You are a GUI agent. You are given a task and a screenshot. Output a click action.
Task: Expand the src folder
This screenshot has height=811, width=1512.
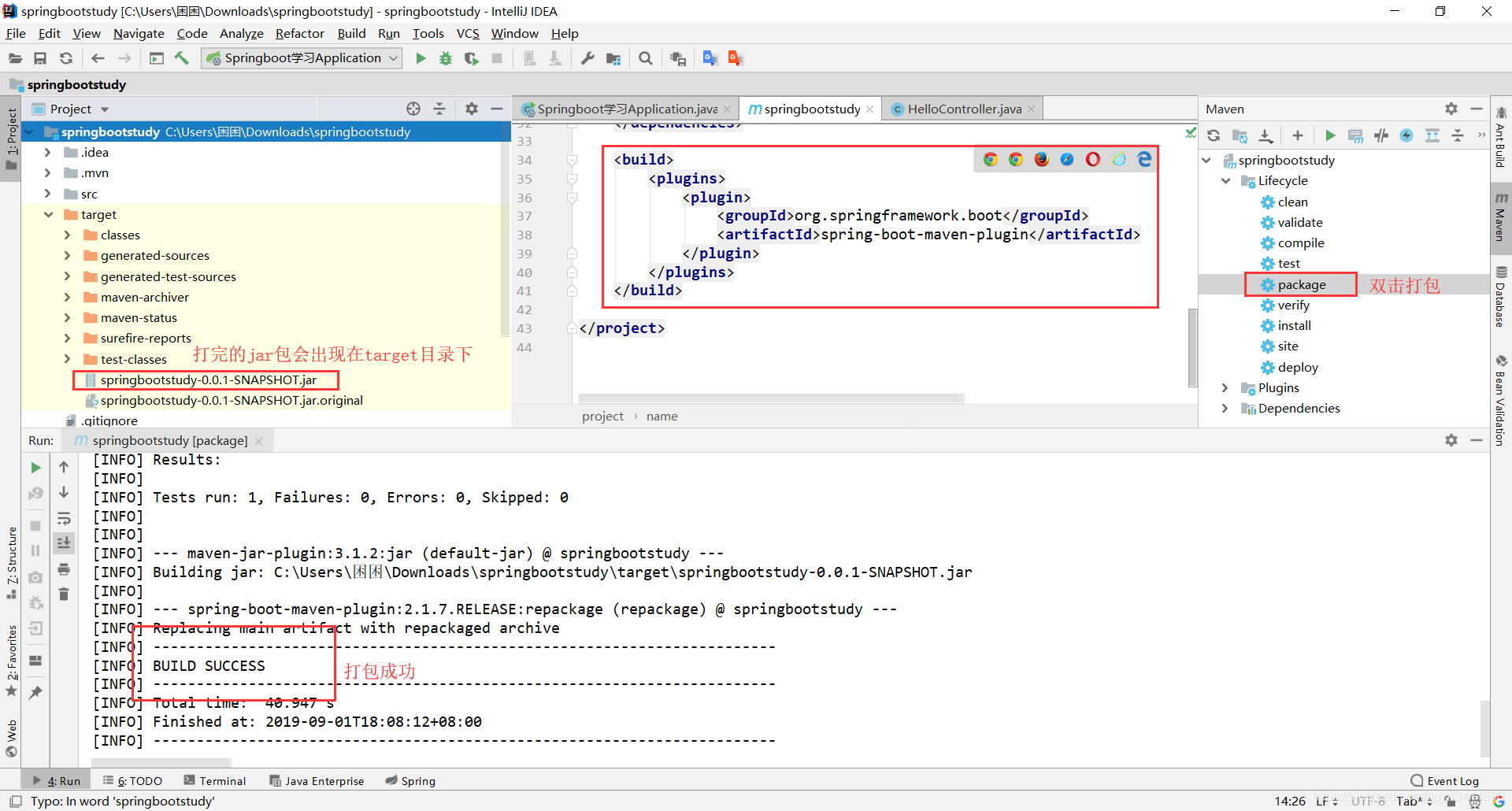click(x=47, y=194)
